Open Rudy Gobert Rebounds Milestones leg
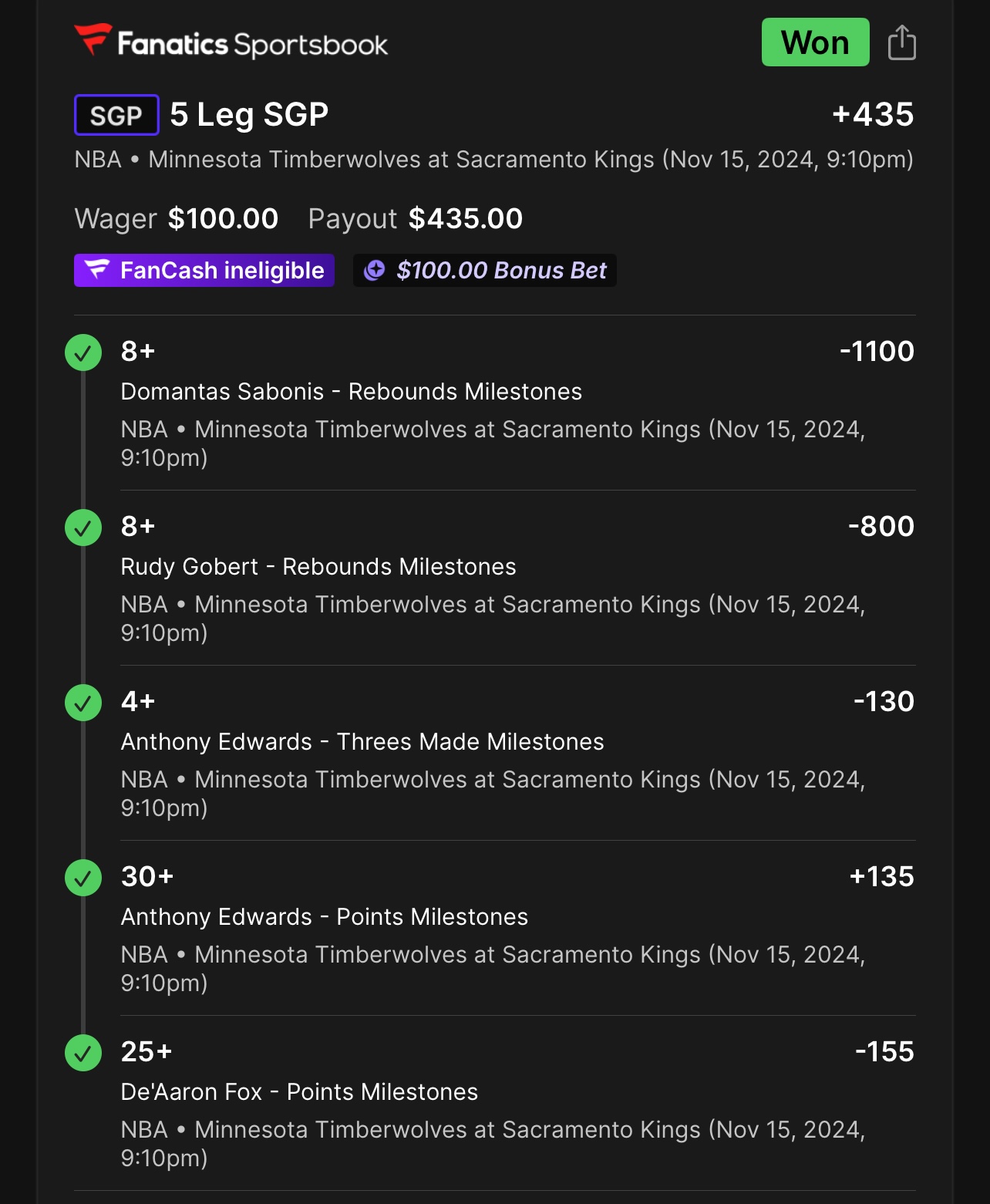The width and height of the screenshot is (990, 1204). tap(318, 567)
